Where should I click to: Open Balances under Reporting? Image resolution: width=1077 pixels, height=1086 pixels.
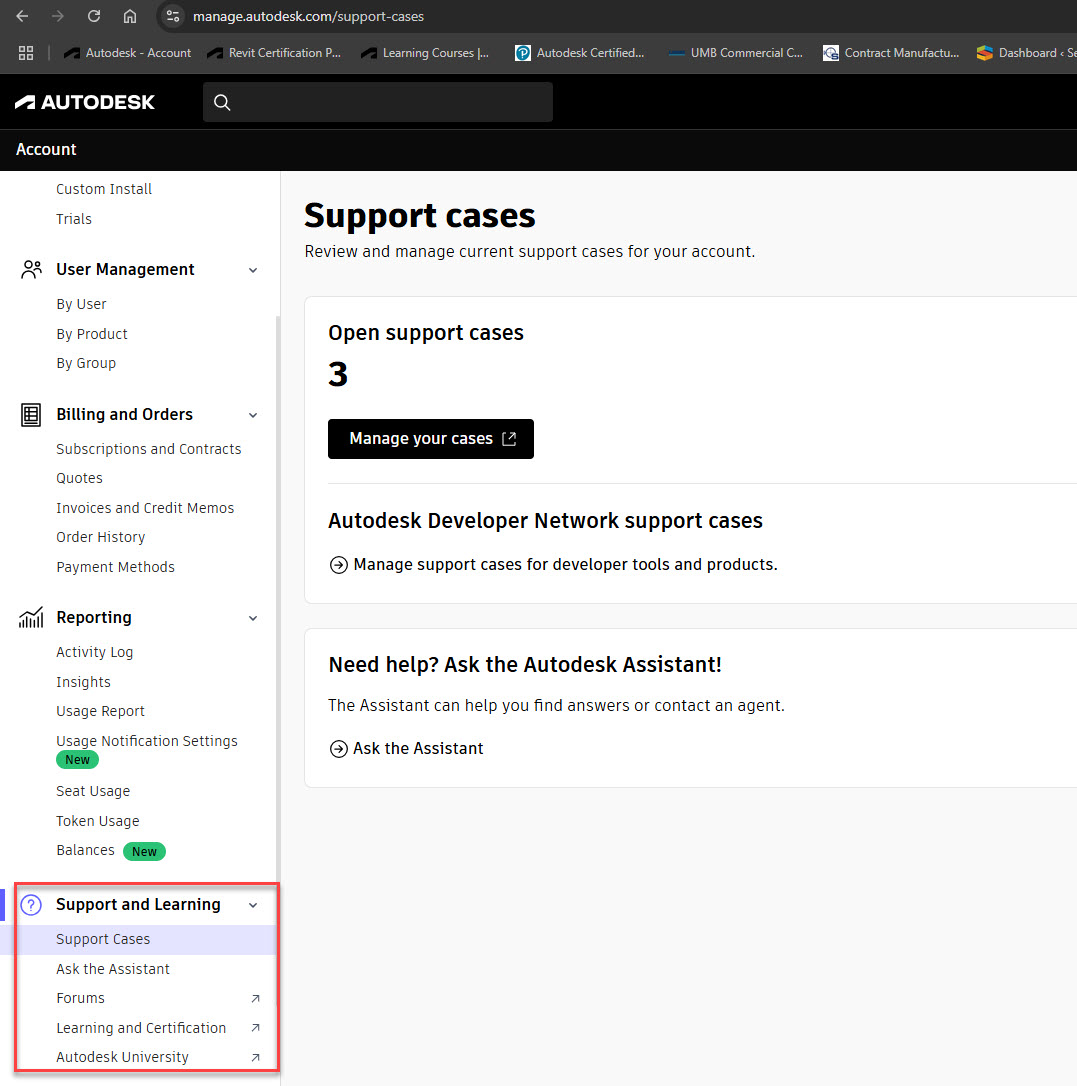click(x=85, y=850)
